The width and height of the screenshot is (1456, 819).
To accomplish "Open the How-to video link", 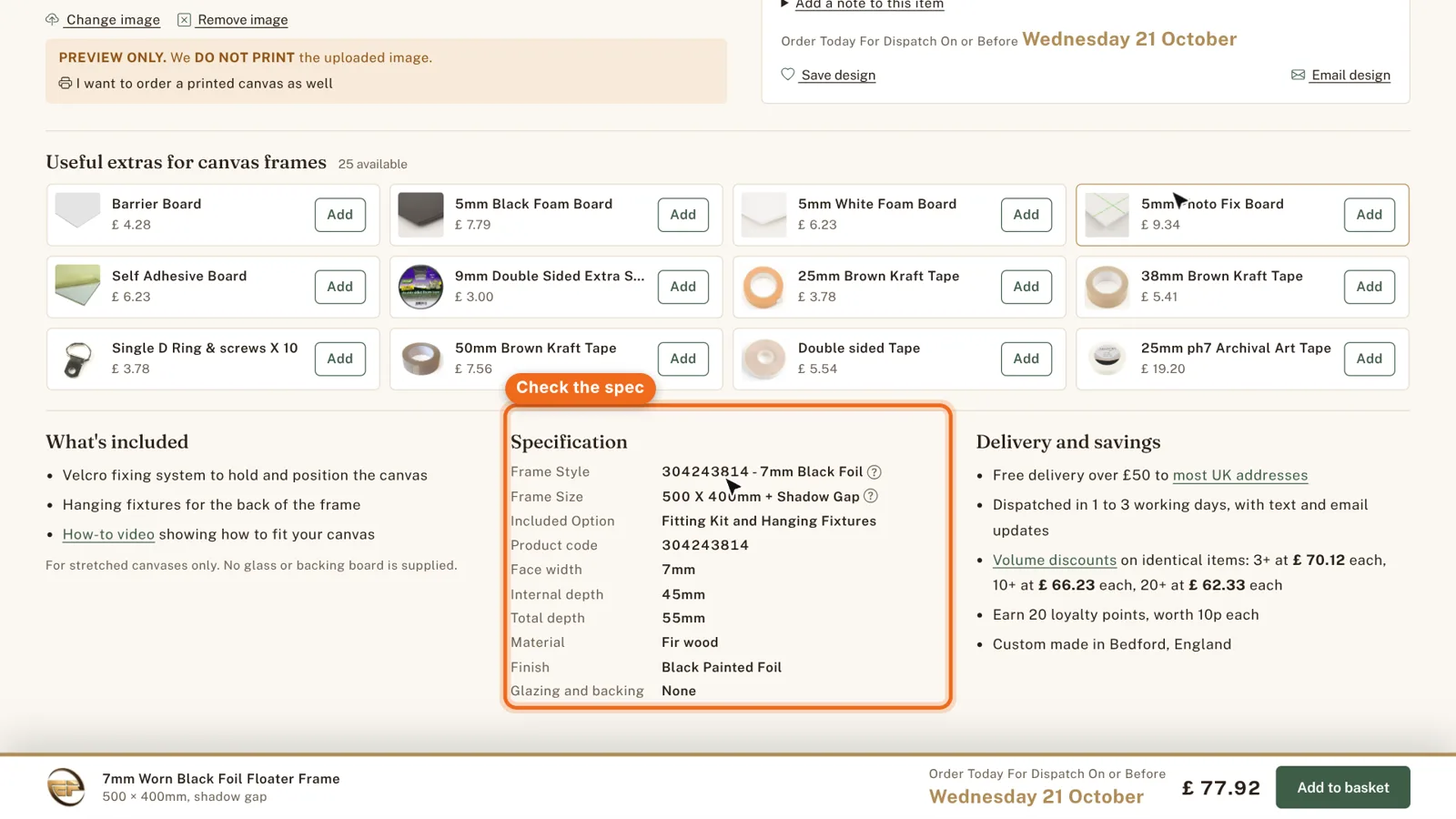I will coord(108,534).
